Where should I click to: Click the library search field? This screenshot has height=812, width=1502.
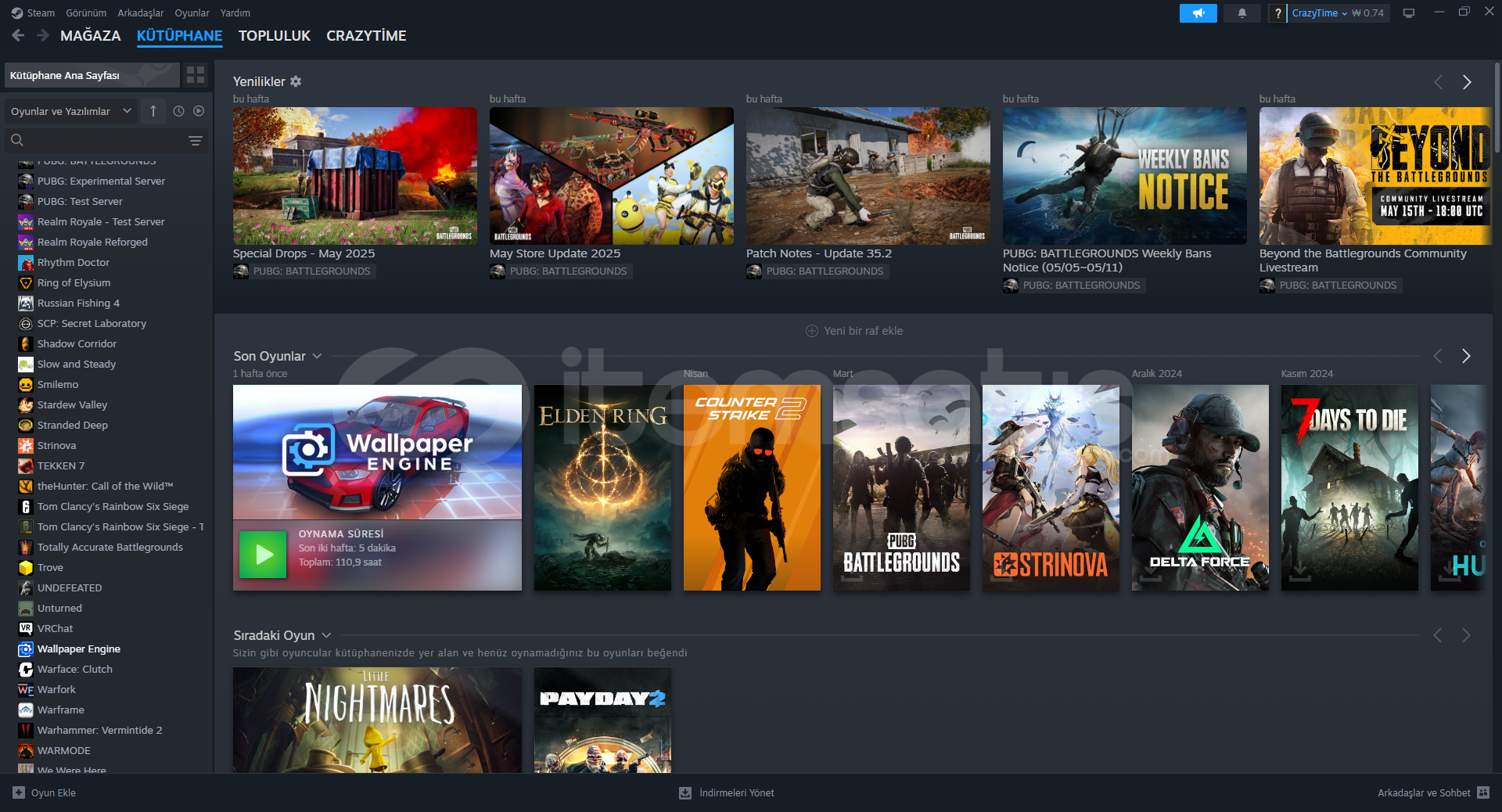[x=106, y=141]
